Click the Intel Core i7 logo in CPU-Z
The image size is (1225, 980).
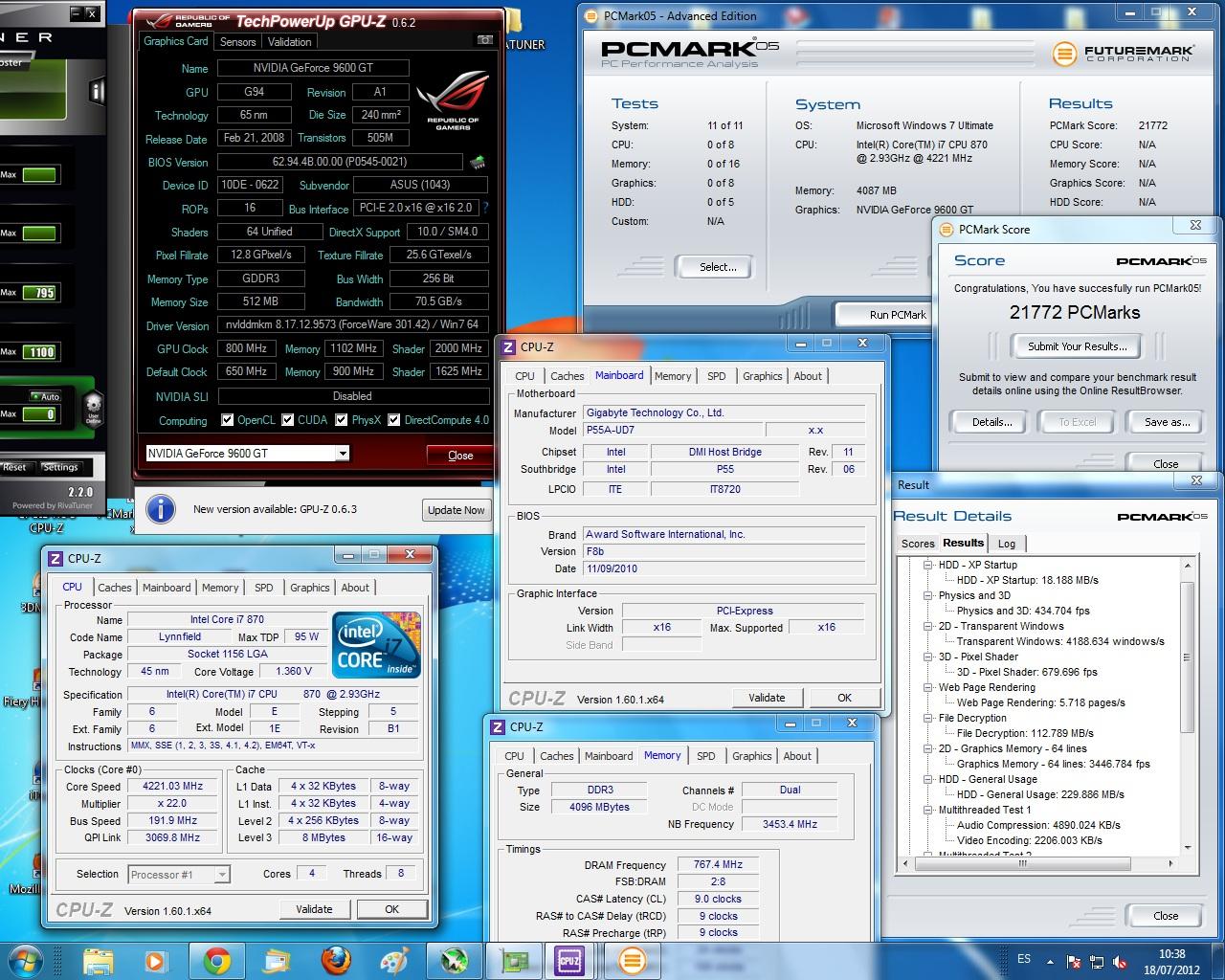(x=376, y=644)
